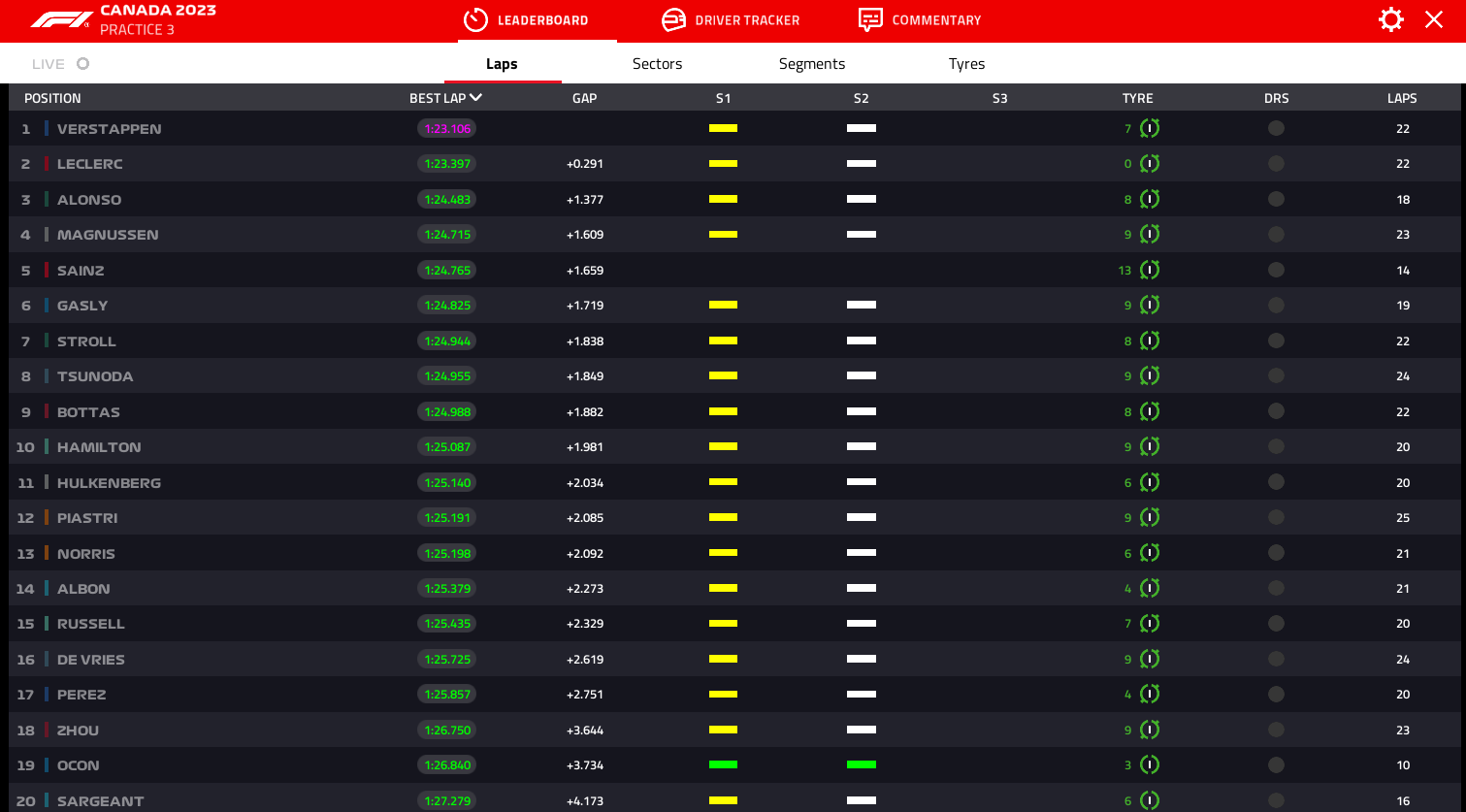
Task: Sort by Best Lap dropdown arrow
Action: coord(475,97)
